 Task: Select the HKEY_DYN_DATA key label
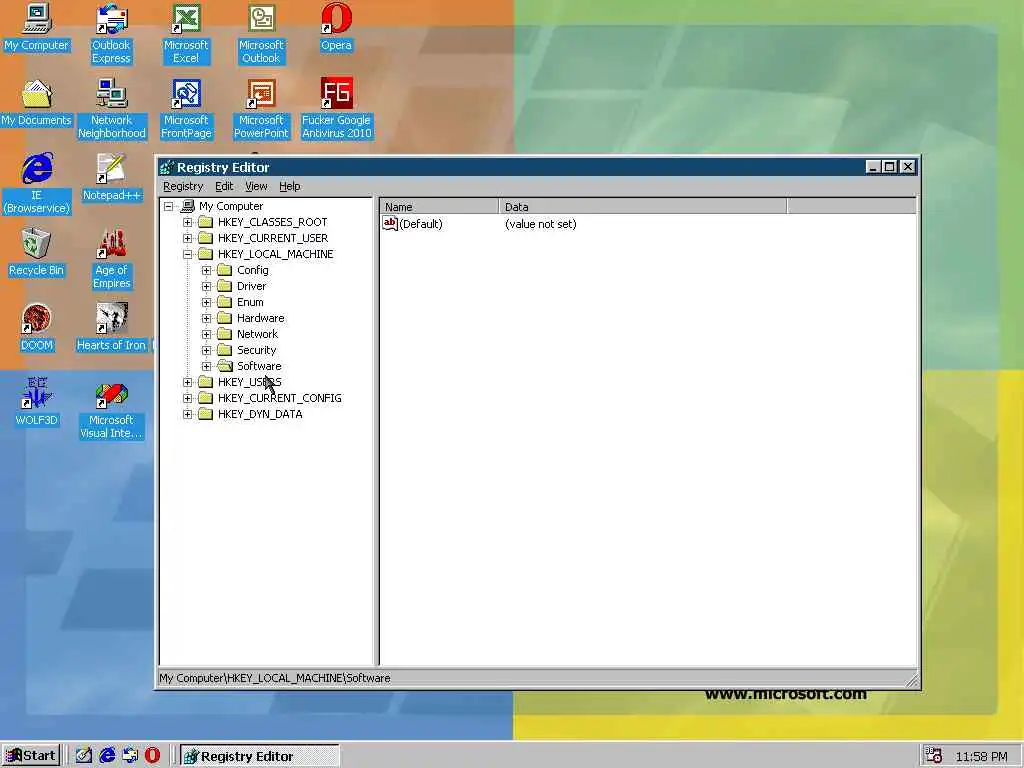[x=260, y=414]
